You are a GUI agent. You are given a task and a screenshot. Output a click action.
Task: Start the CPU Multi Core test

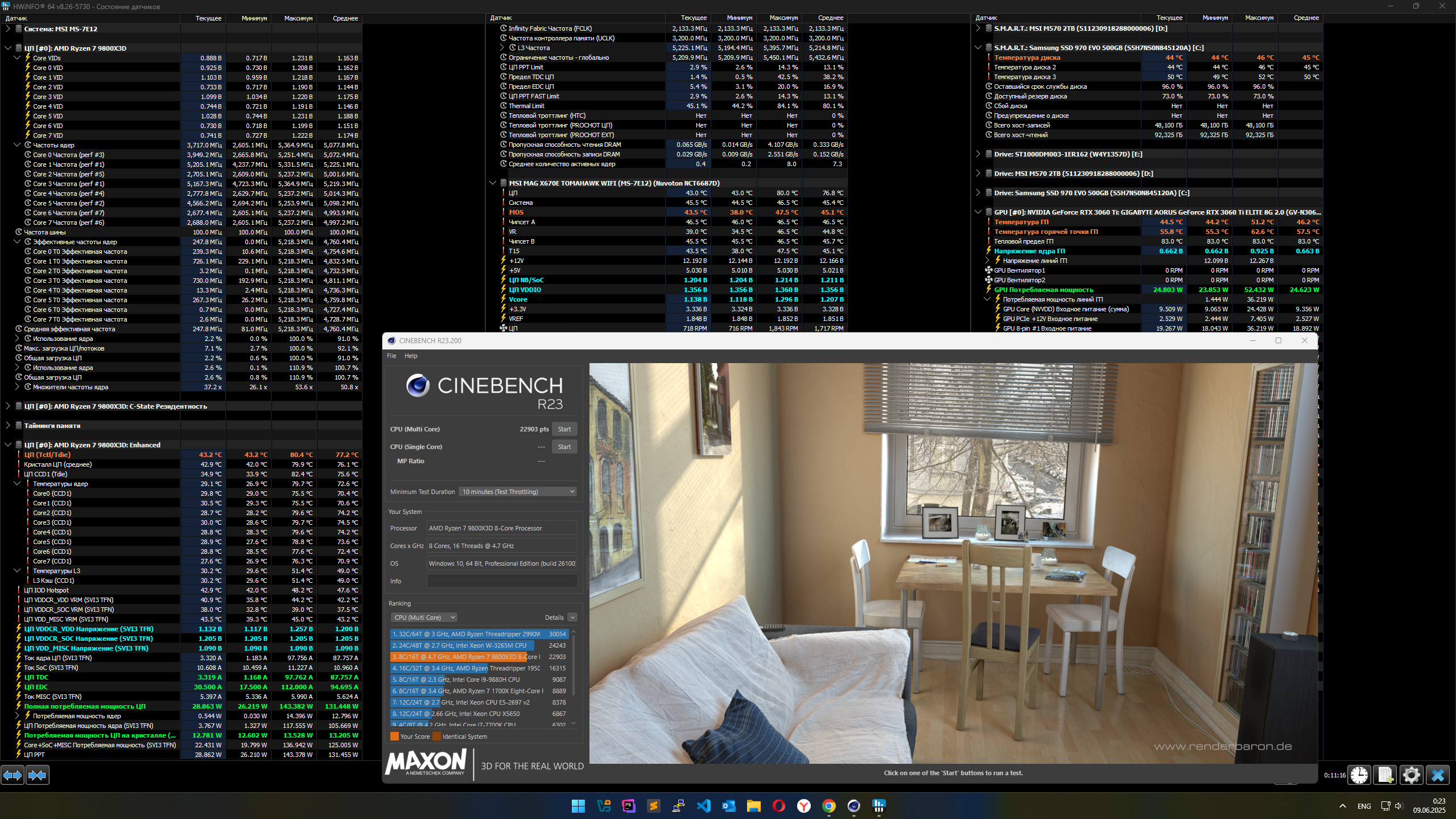(564, 429)
